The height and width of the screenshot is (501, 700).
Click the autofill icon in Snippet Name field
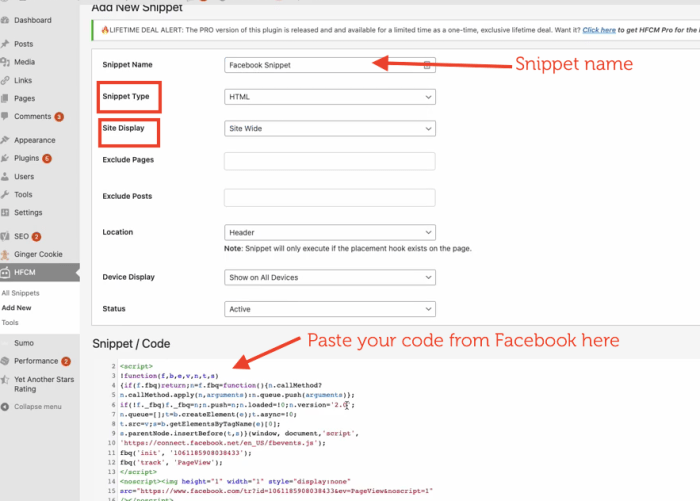(x=427, y=65)
